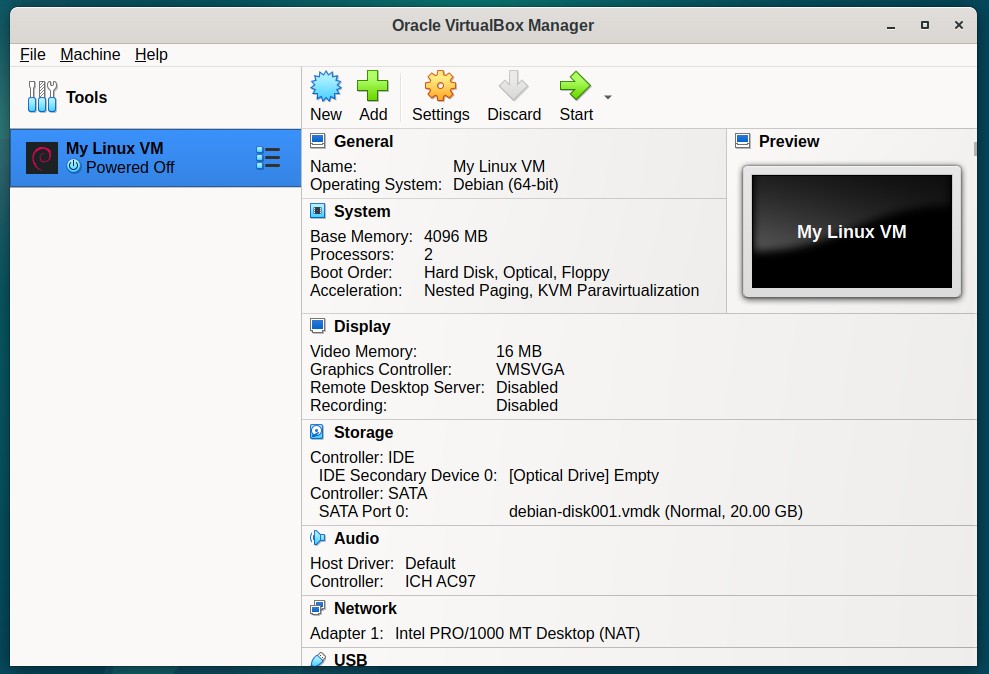Click the Operating System value Debian (64-bit)

(x=505, y=185)
